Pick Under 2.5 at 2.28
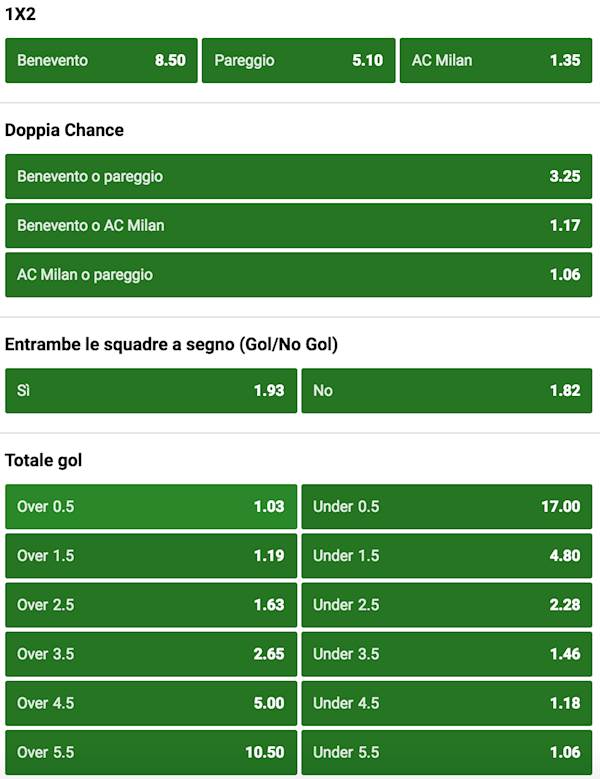The image size is (600, 779). coord(447,604)
